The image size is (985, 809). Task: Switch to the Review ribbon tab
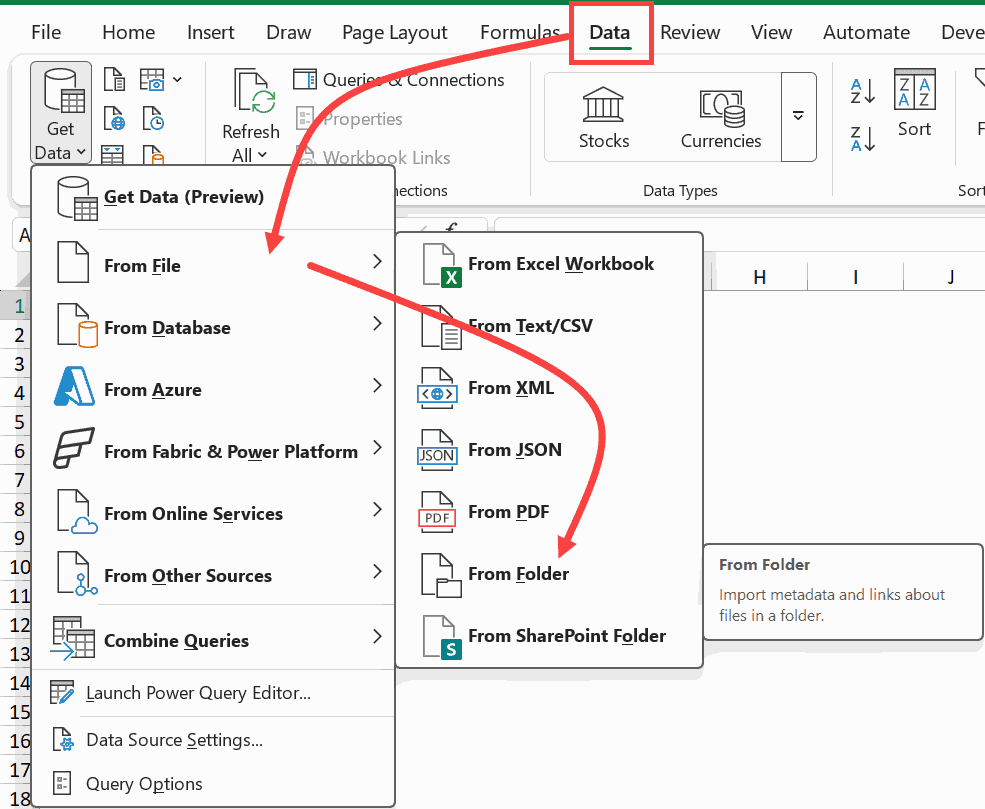(690, 32)
